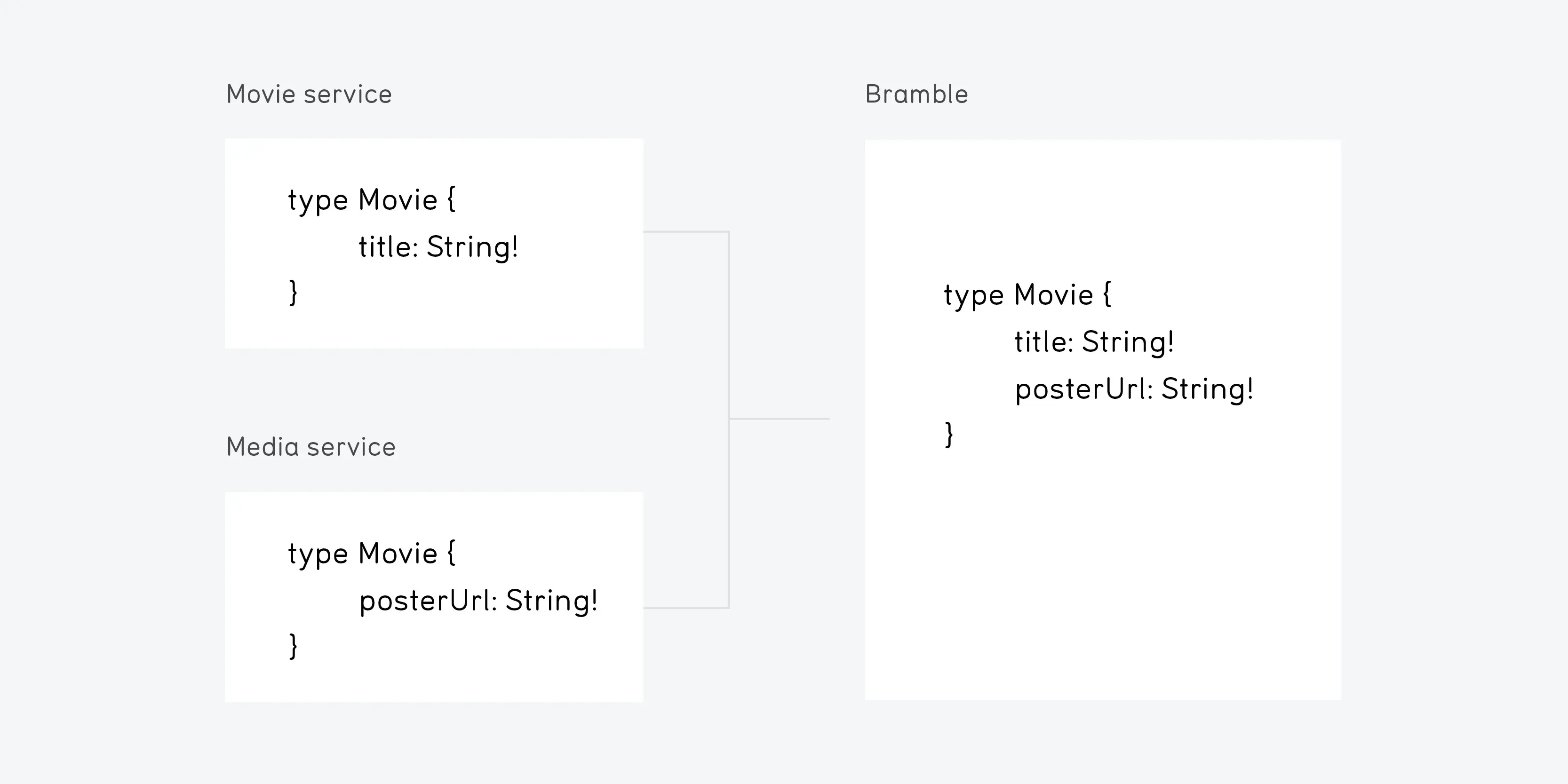This screenshot has height=784, width=1568.
Task: Click the word 'Movie' in Bramble type
Action: 1054,295
